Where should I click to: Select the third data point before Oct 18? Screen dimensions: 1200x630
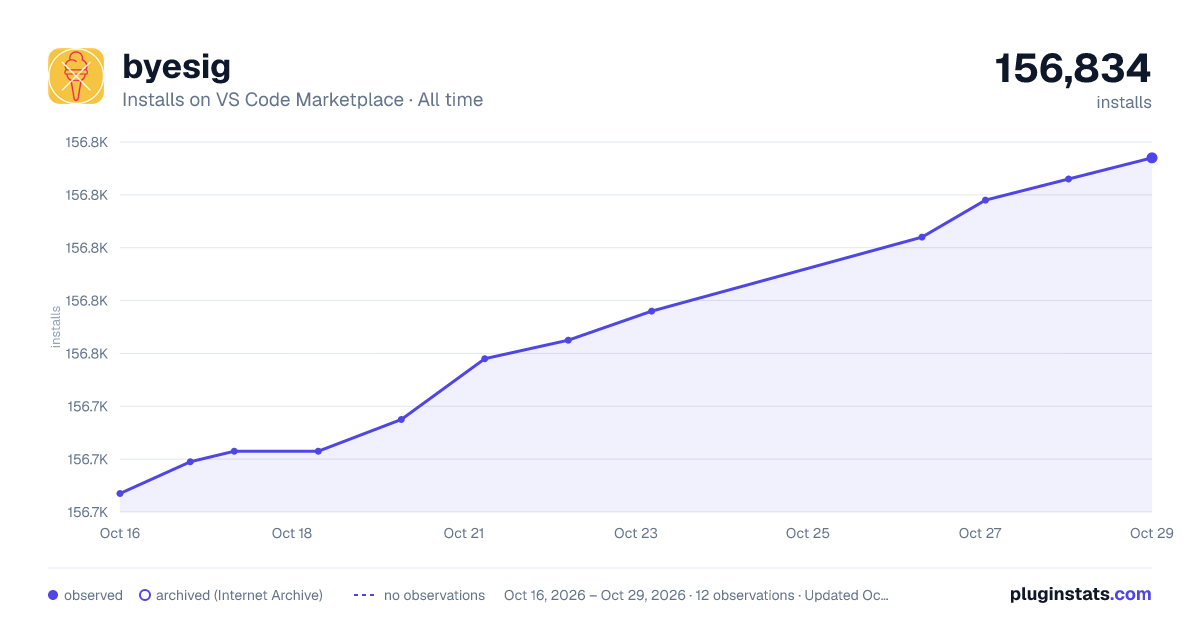pos(234,451)
